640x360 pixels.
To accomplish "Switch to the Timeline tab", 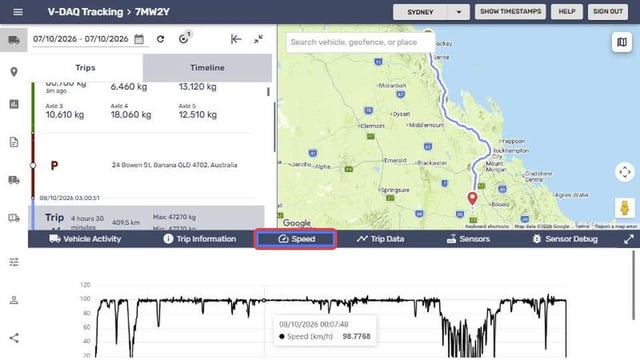I will [x=207, y=68].
